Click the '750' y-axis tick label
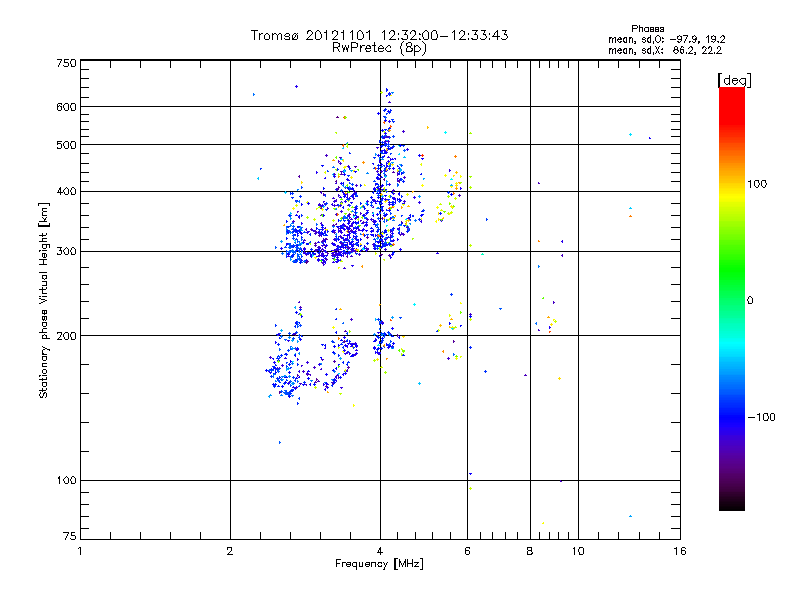 click(66, 63)
